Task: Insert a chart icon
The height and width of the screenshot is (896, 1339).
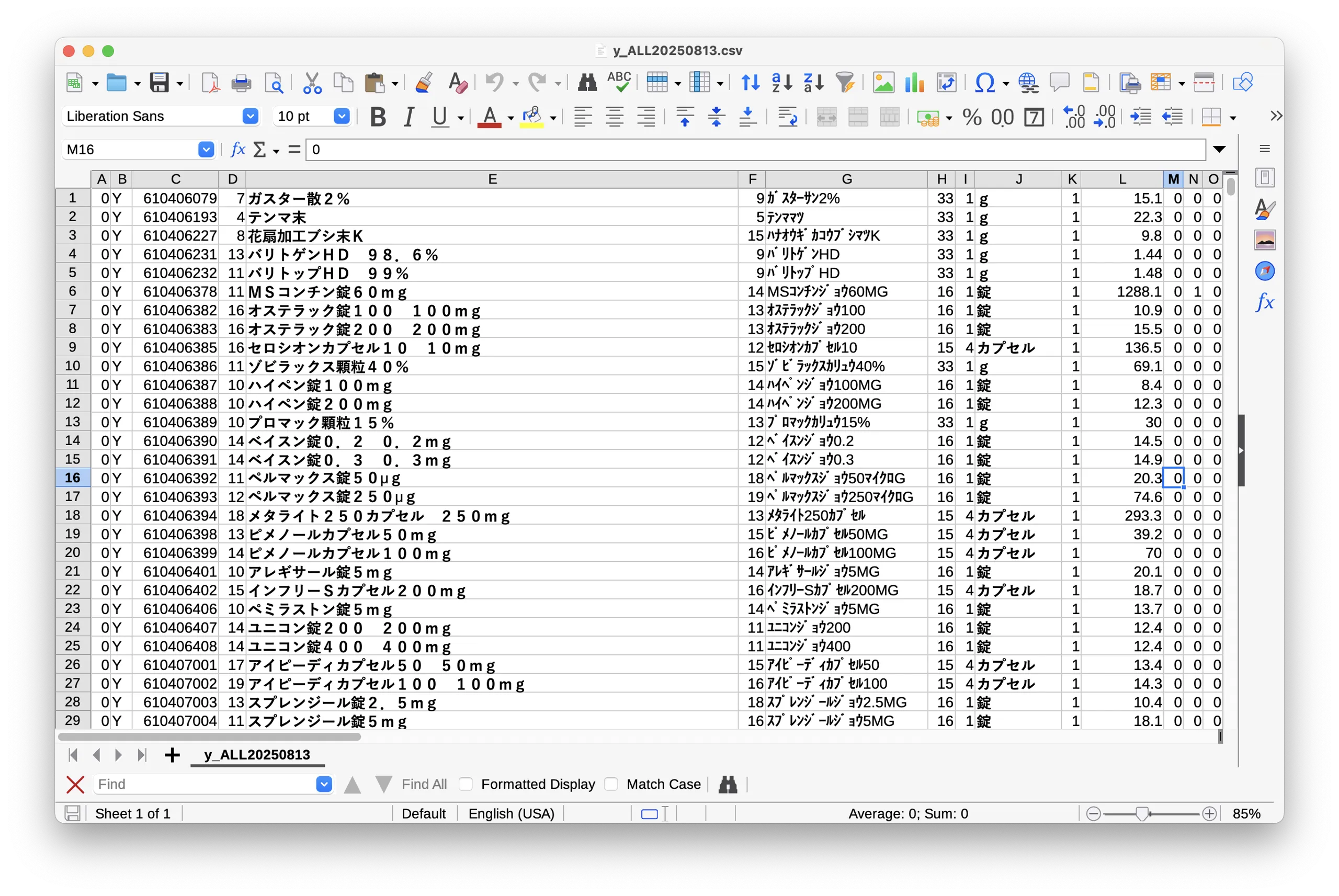Action: point(915,83)
